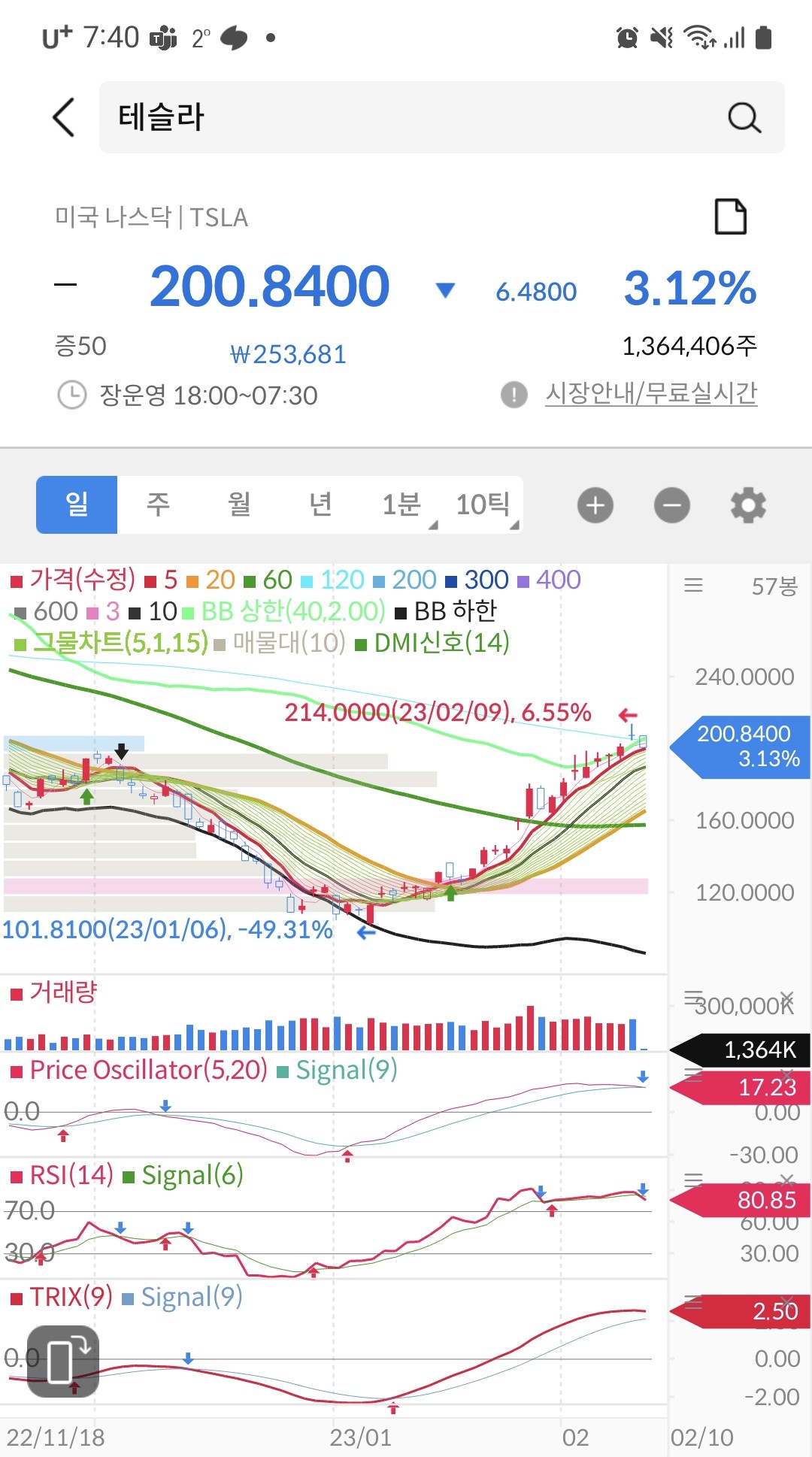The width and height of the screenshot is (812, 1457).
Task: Tap the 증50 margin label
Action: coord(80,347)
